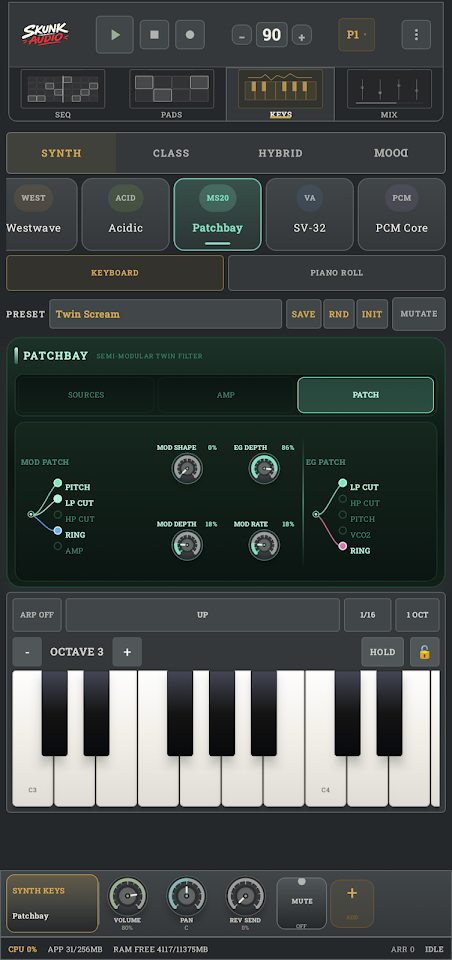
Task: Switch to the SEQ view
Action: [x=62, y=94]
